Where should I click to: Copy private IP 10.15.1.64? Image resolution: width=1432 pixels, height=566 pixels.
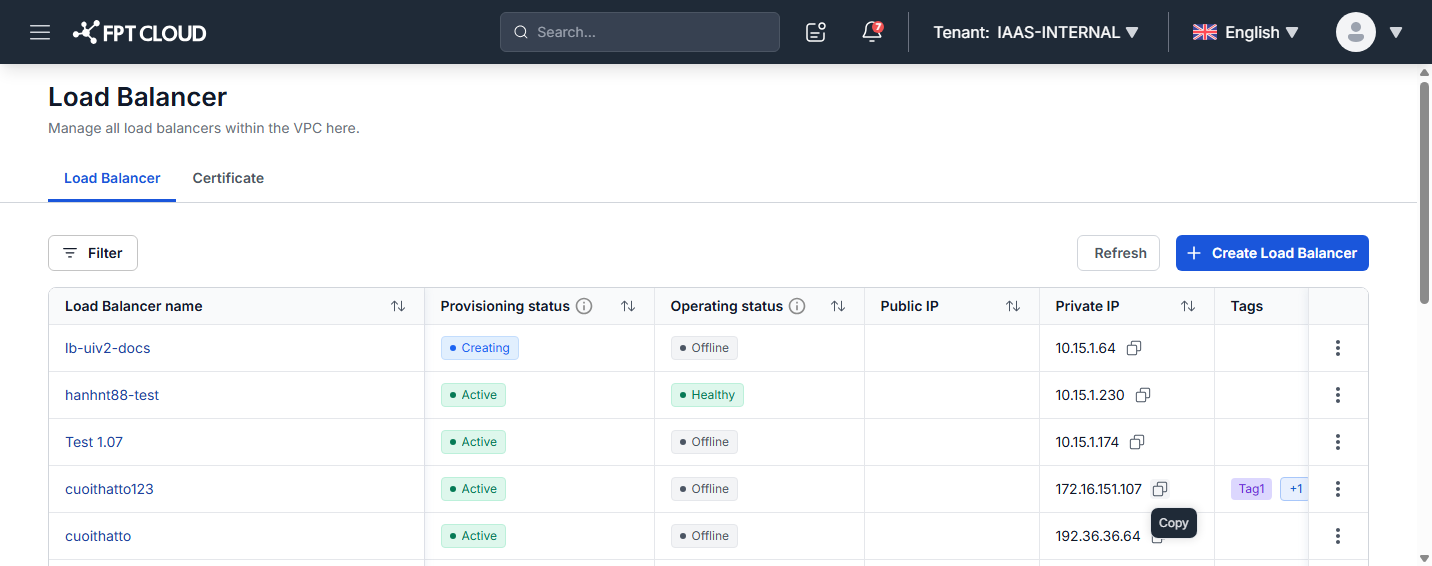1134,348
